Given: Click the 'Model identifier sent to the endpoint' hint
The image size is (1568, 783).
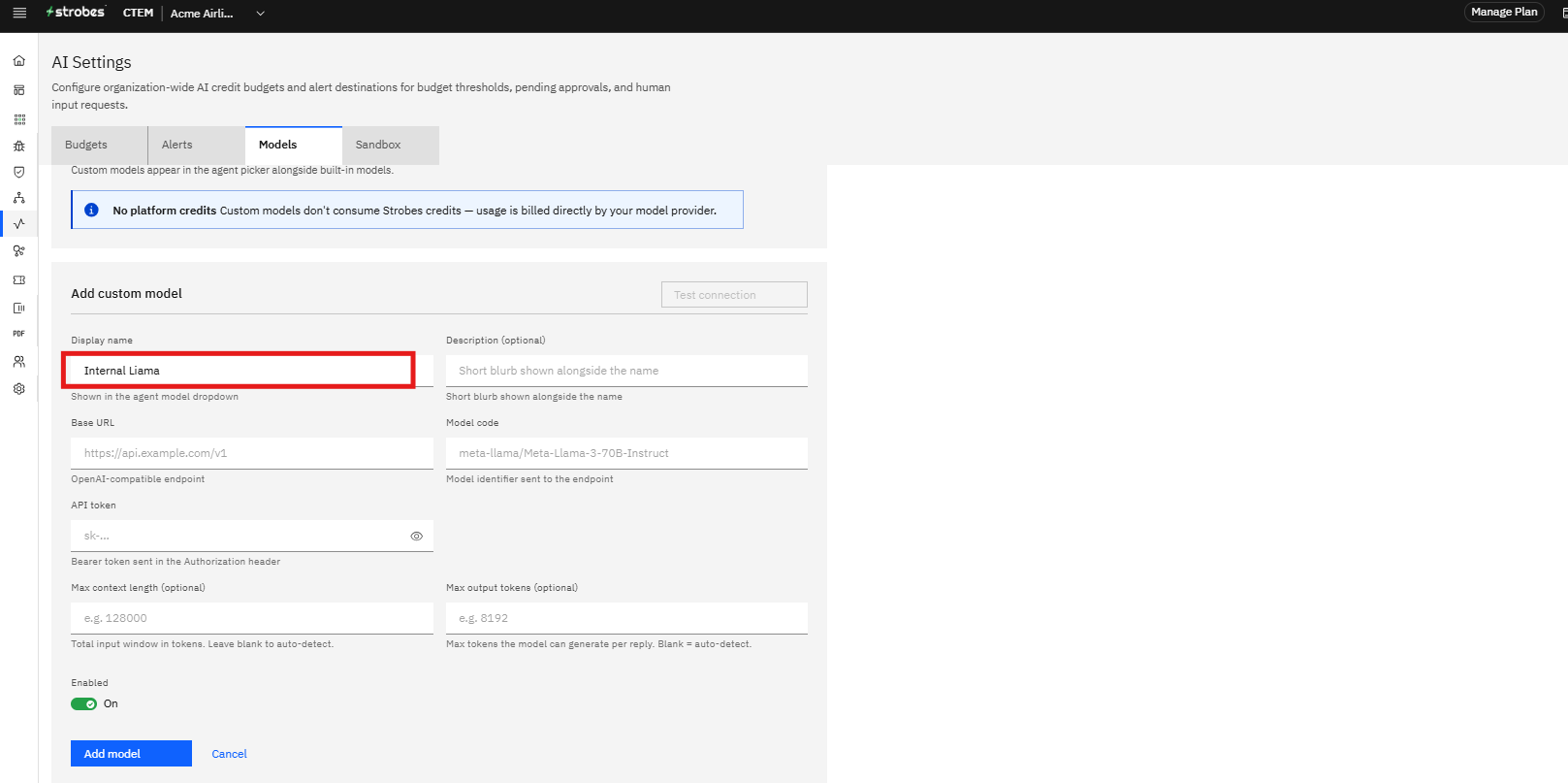Looking at the screenshot, I should tap(529, 479).
